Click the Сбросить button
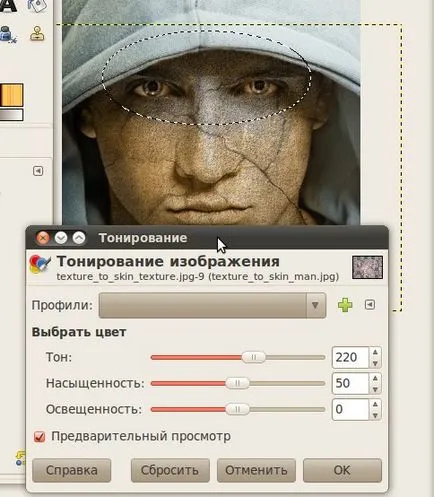 170,470
